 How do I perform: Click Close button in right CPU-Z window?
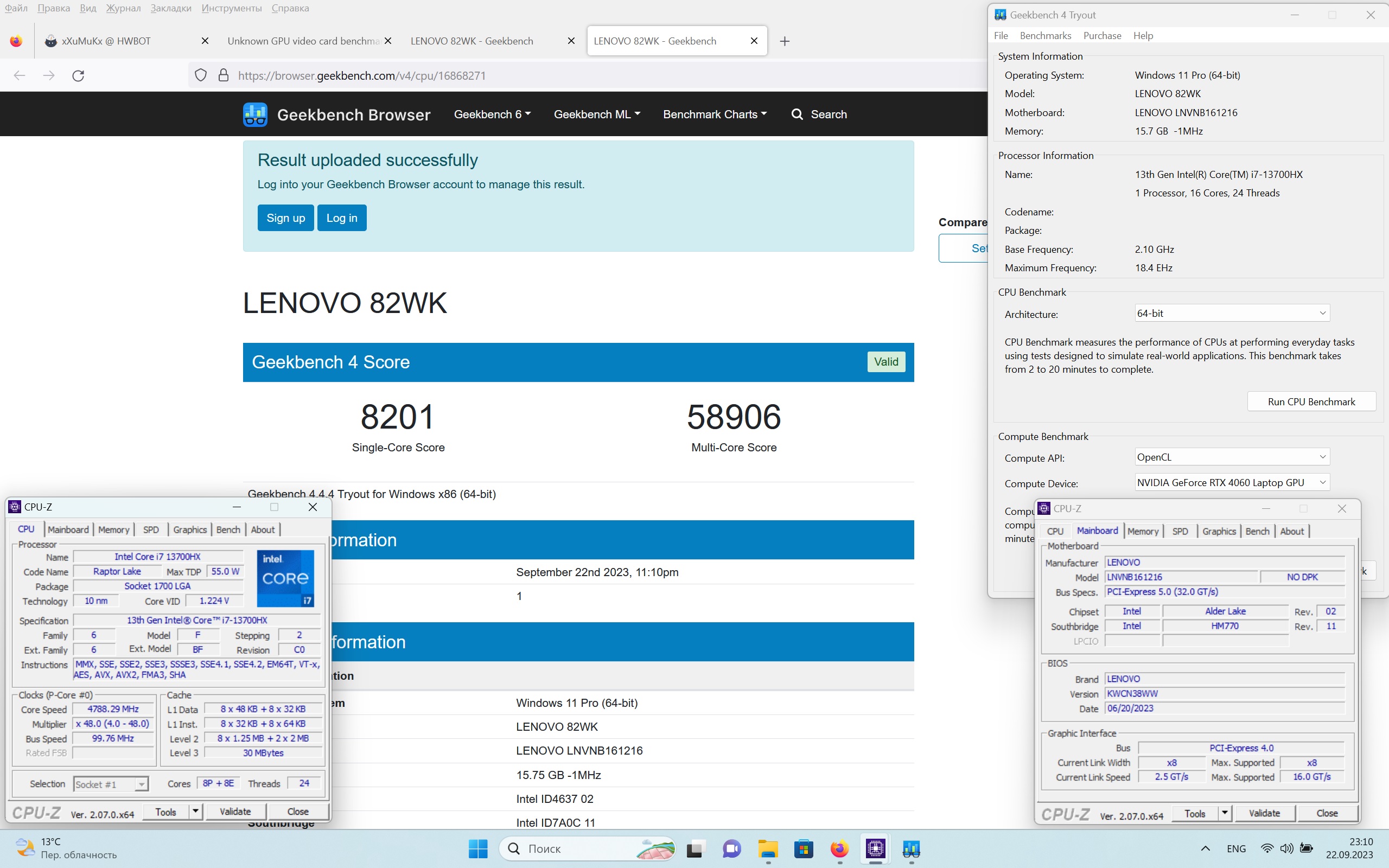pyautogui.click(x=1327, y=813)
